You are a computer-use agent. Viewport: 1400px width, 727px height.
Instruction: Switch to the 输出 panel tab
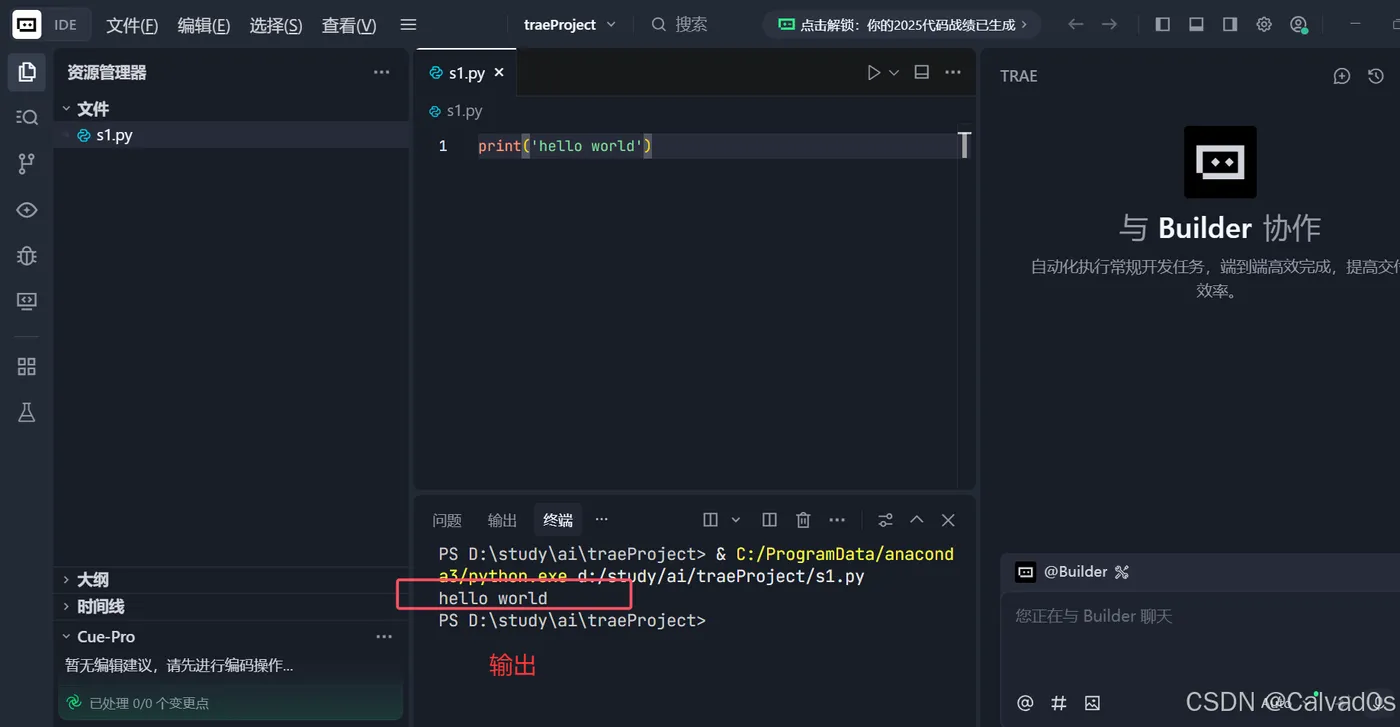(x=502, y=520)
